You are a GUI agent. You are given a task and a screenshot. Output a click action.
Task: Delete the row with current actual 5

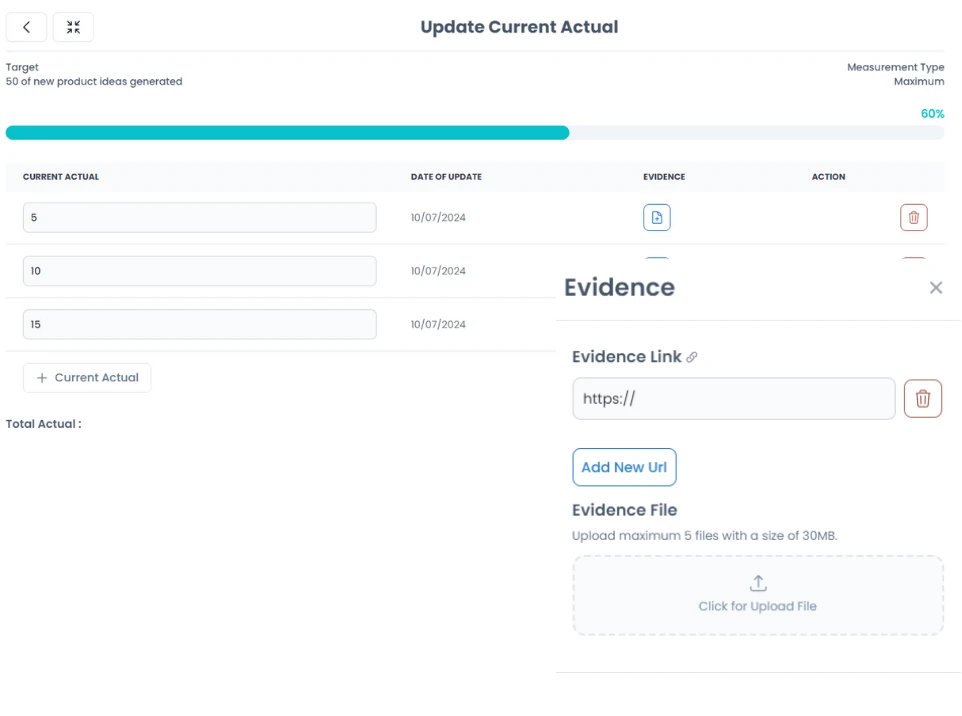[913, 217]
